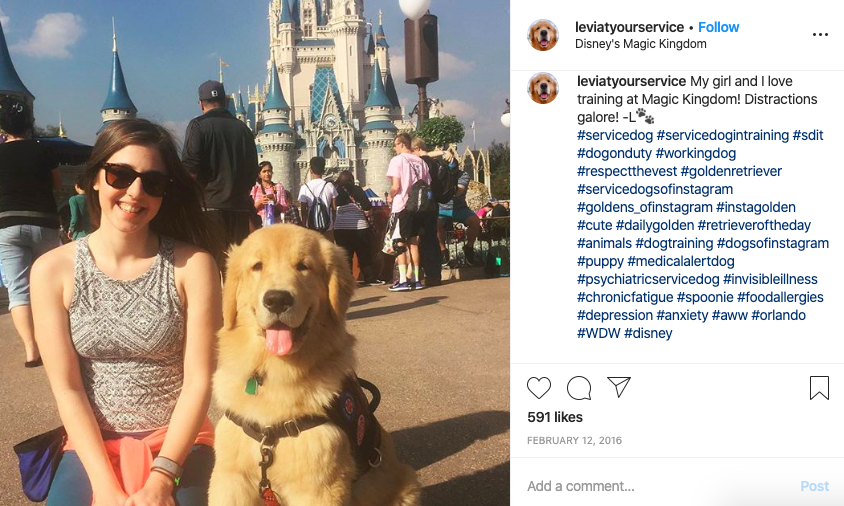
Task: Open #psychiatricservicedog hashtag
Action: tap(648, 279)
